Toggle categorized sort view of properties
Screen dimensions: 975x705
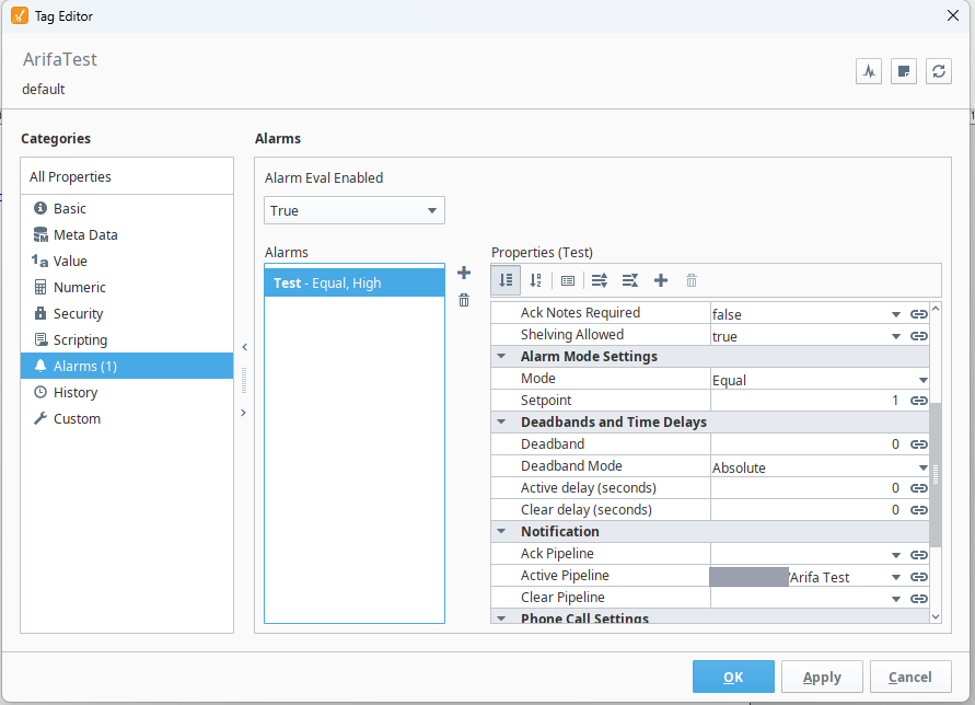tap(506, 280)
